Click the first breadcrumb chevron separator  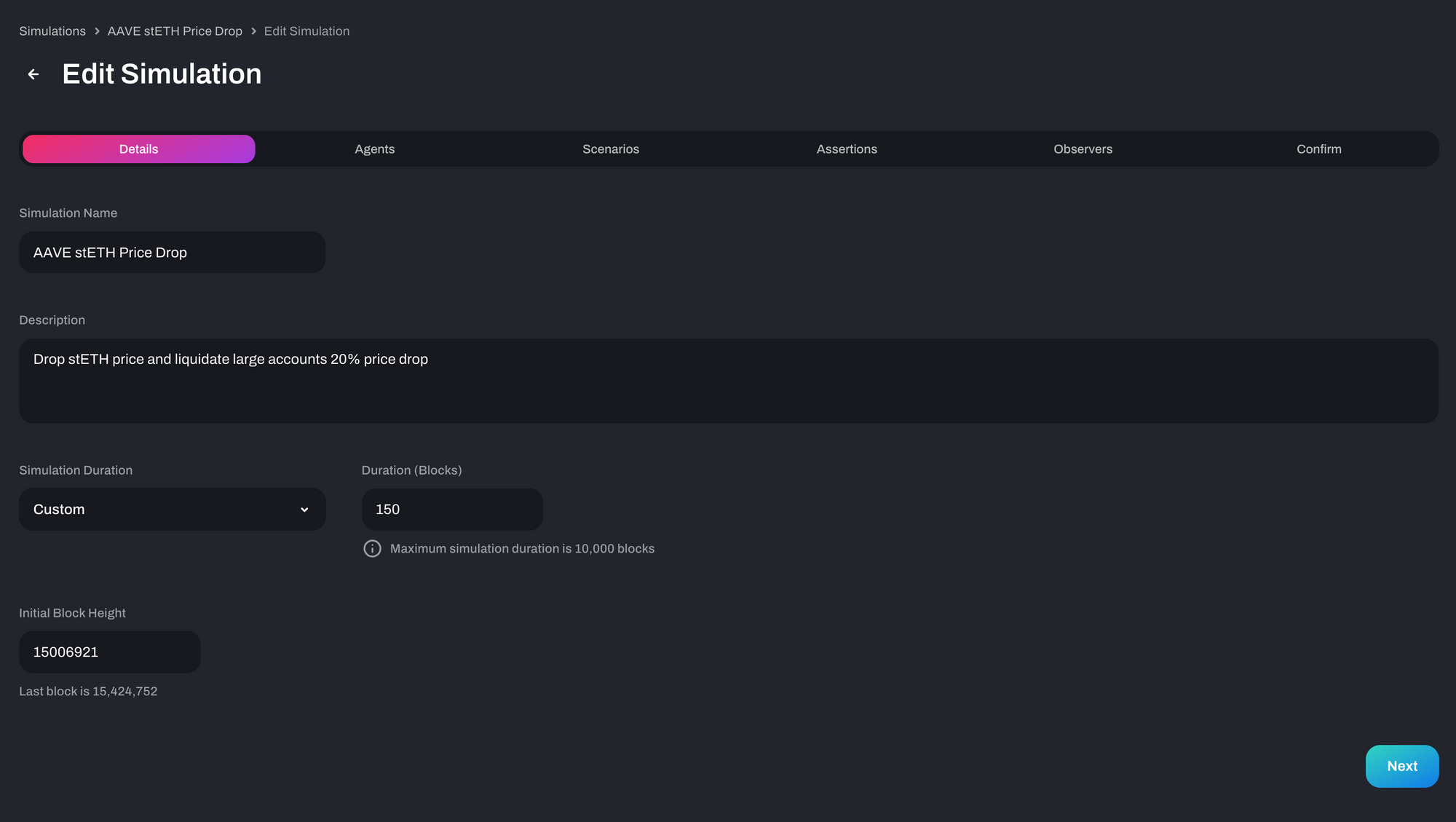click(x=97, y=31)
